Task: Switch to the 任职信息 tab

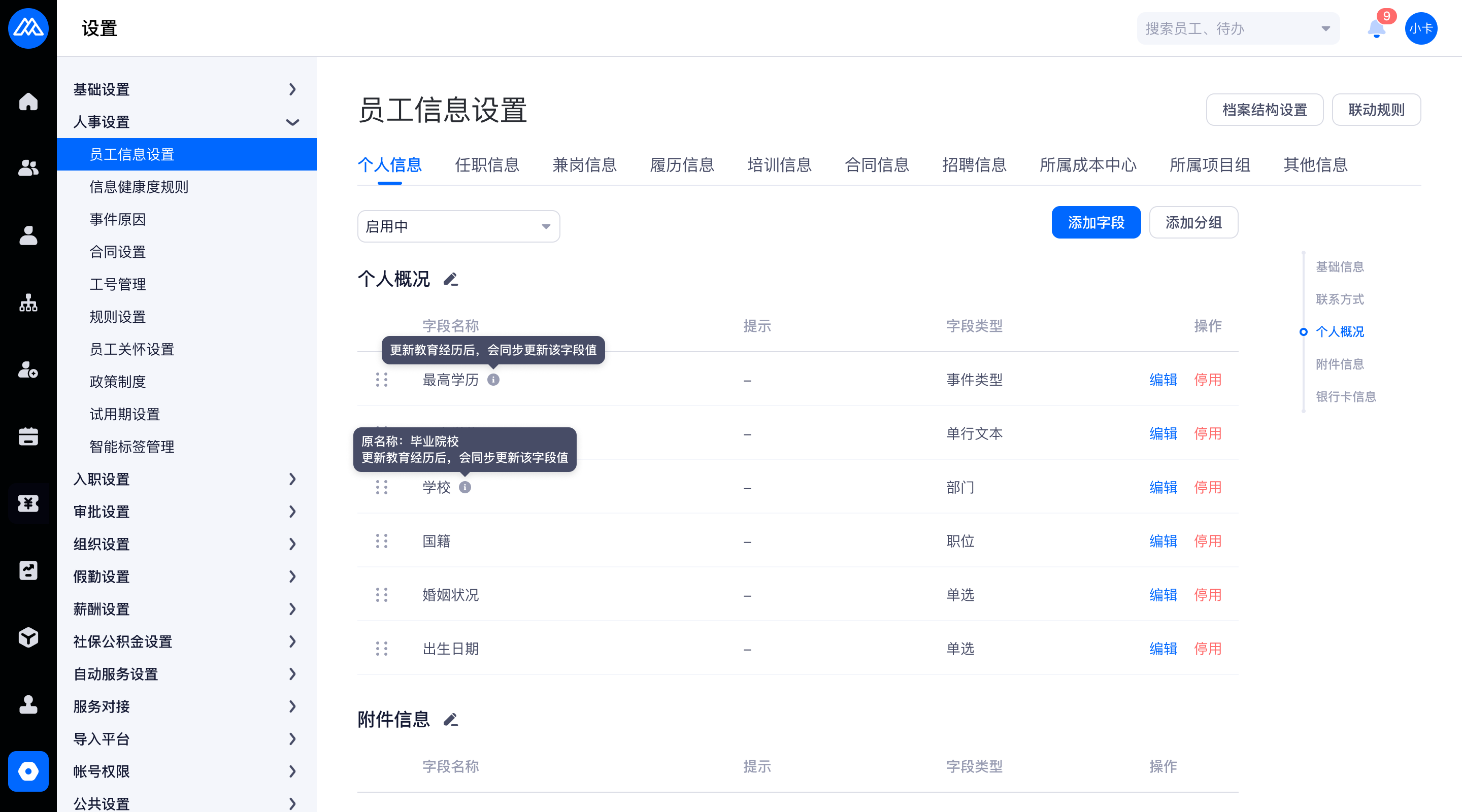Action: click(x=487, y=165)
